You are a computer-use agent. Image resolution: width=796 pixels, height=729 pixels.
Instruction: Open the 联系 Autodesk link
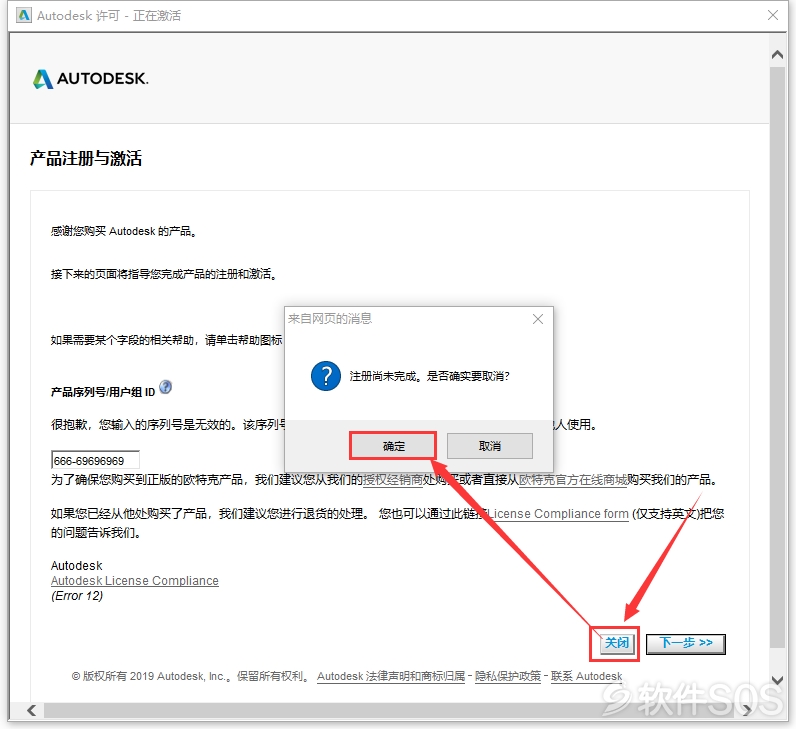(586, 676)
